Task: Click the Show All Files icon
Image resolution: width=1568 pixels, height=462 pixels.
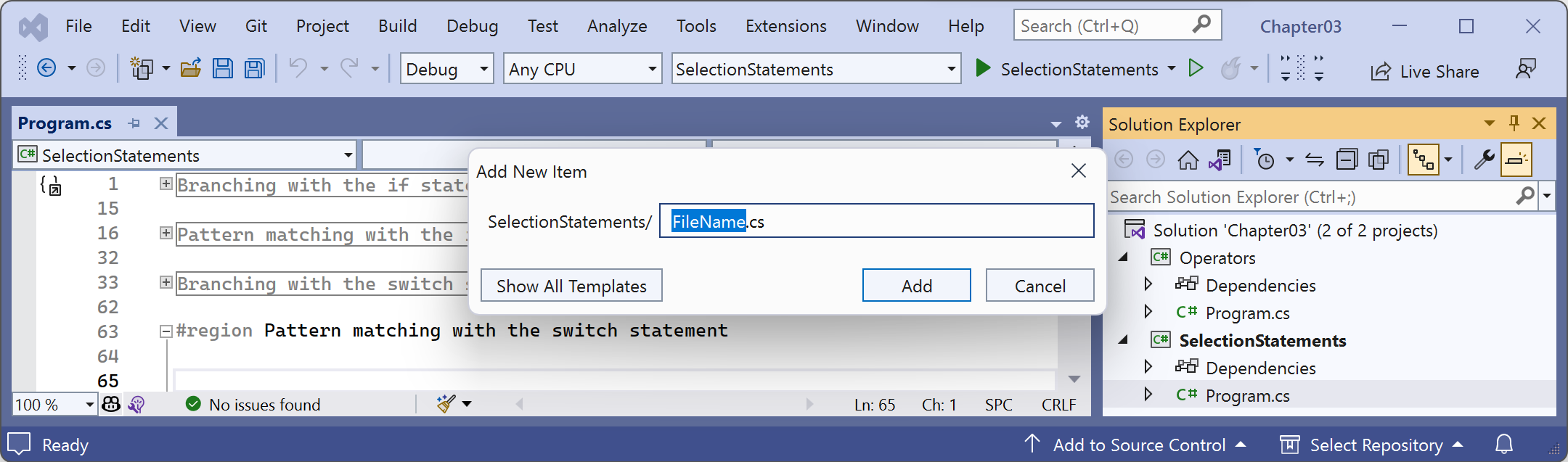Action: point(1379,160)
